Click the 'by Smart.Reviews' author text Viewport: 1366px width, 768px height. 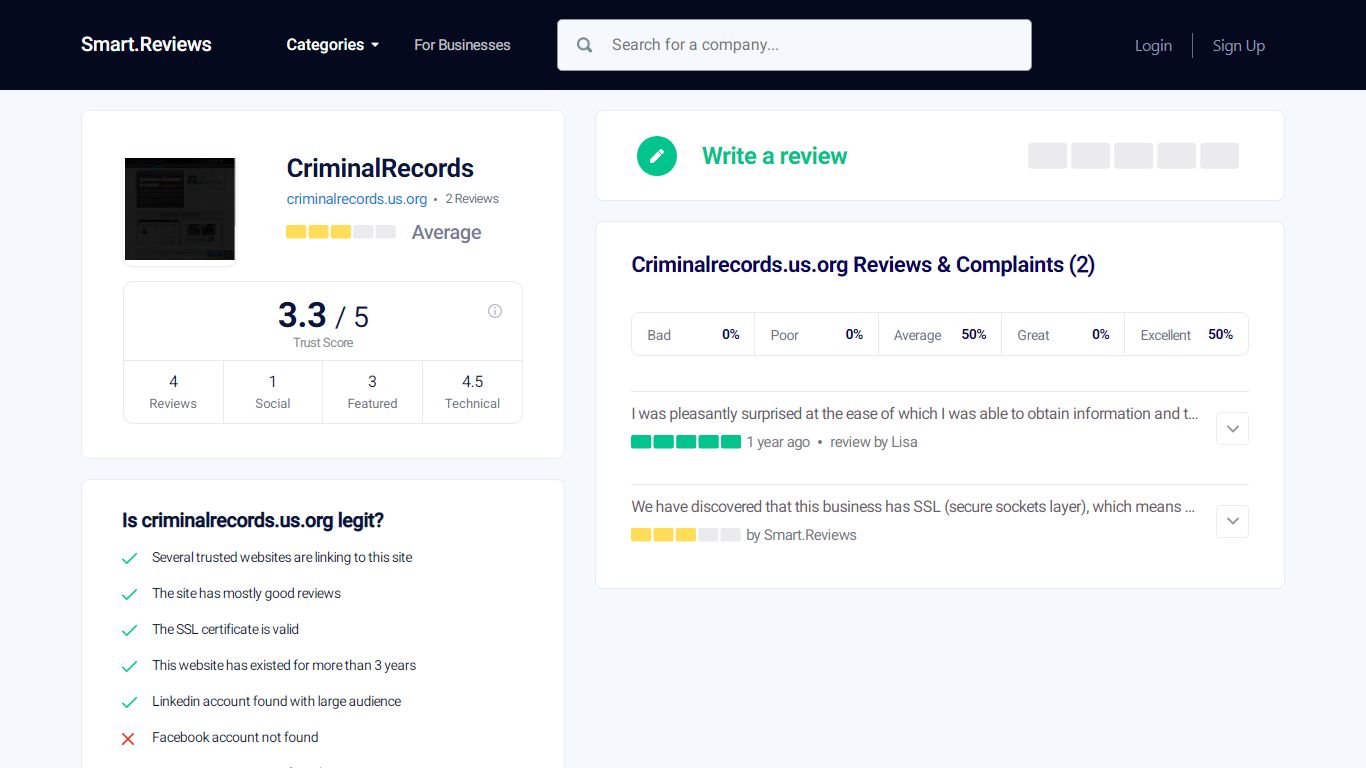[x=801, y=535]
